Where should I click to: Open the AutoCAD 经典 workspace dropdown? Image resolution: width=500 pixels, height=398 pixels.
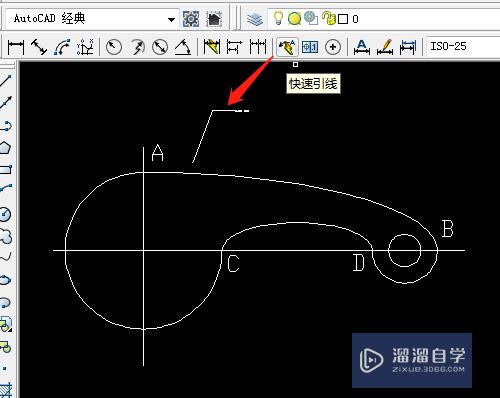[91, 19]
